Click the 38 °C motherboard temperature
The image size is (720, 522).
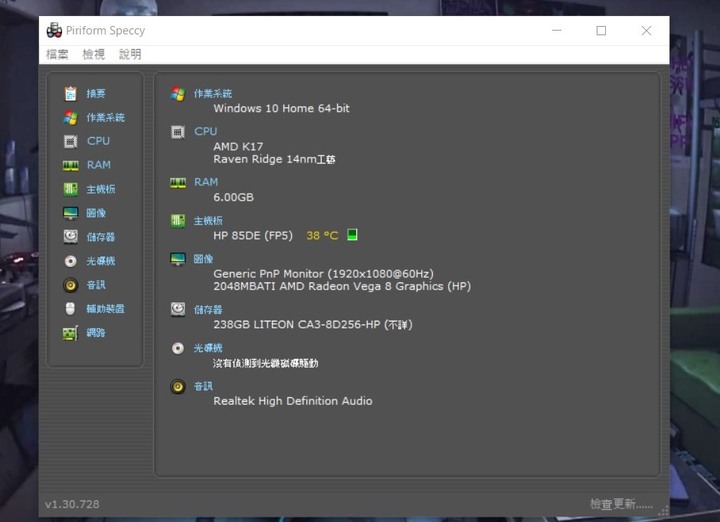click(x=322, y=236)
